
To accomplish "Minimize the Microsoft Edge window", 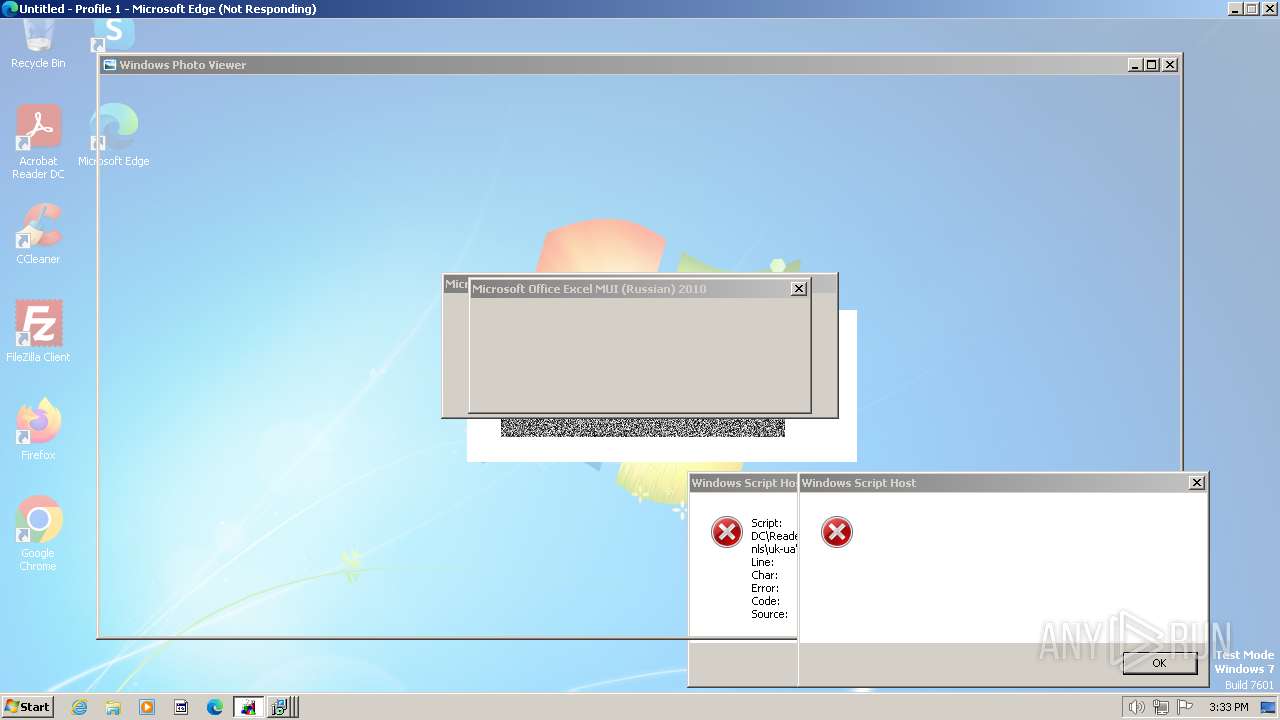I will click(1234, 9).
